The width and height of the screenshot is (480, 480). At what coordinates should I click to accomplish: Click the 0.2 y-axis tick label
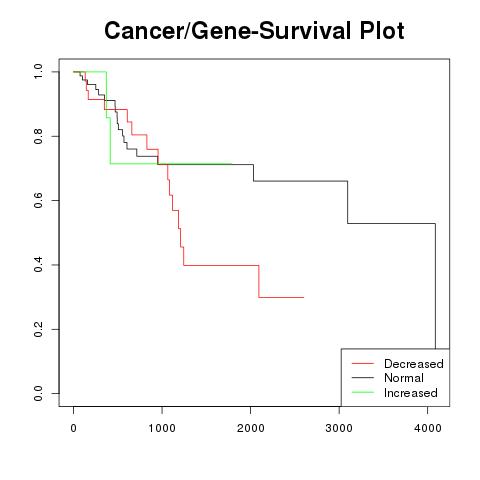[38, 329]
